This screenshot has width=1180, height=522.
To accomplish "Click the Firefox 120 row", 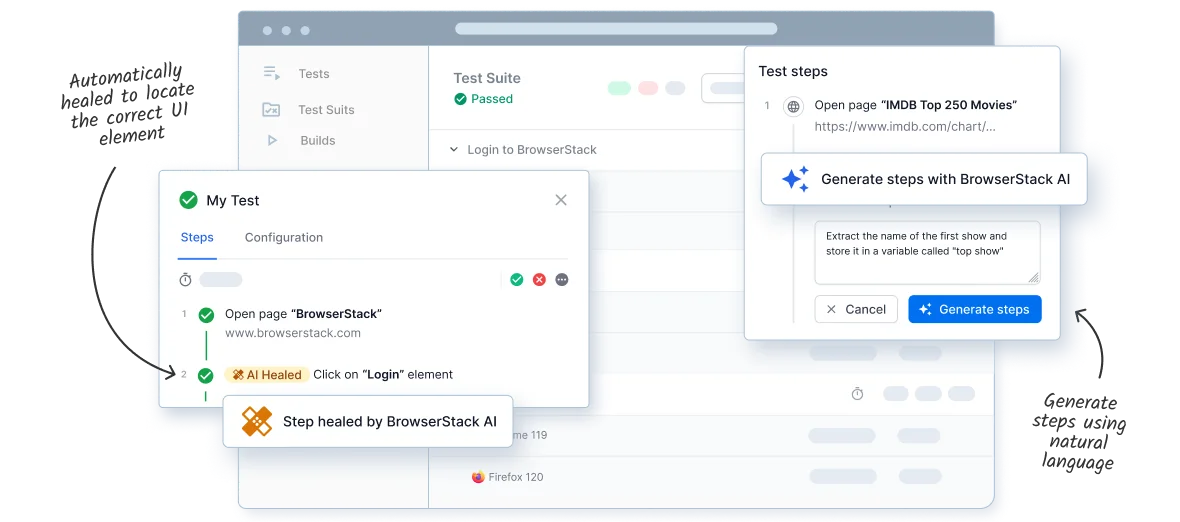I will [x=711, y=477].
